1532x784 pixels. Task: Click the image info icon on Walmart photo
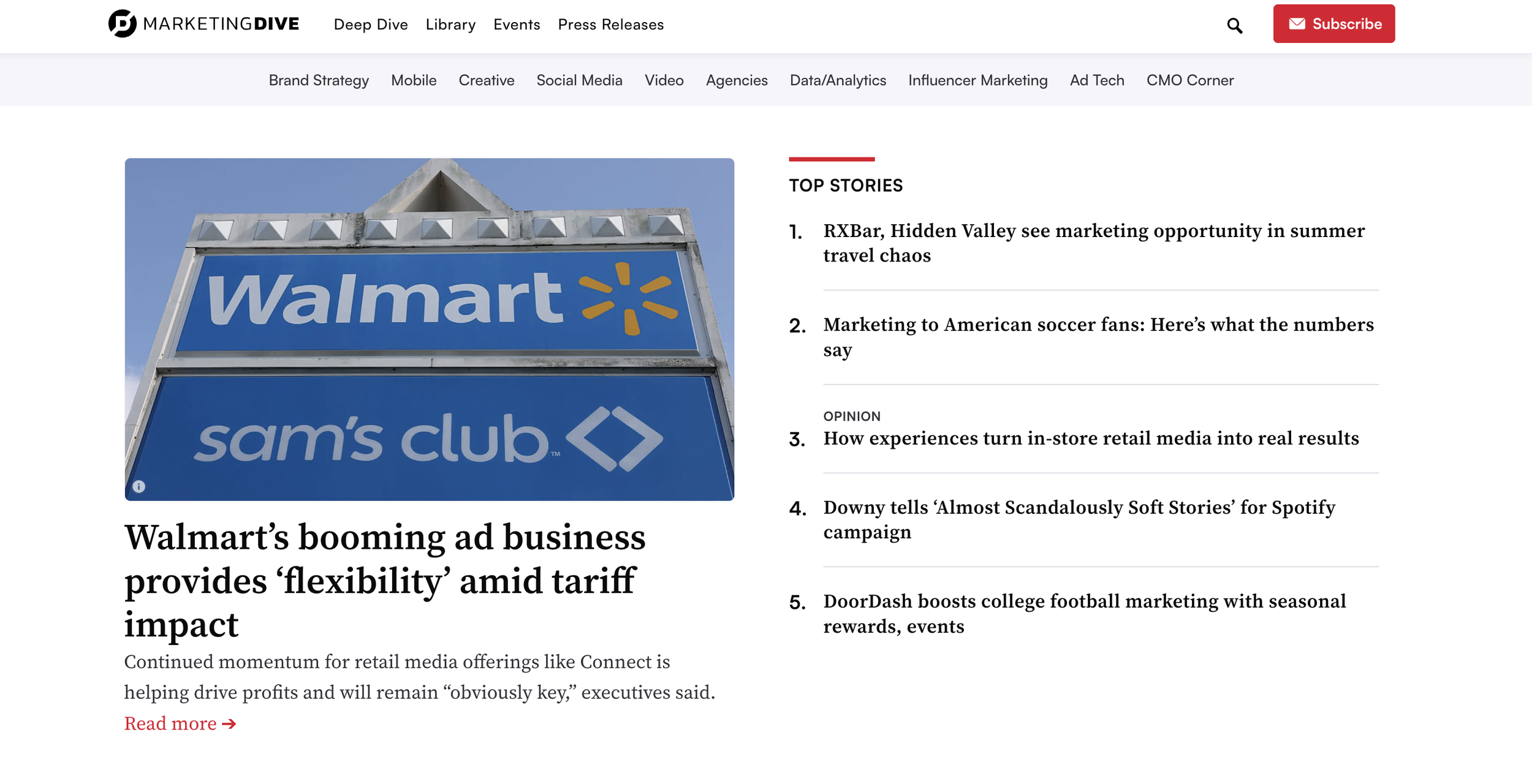point(139,486)
